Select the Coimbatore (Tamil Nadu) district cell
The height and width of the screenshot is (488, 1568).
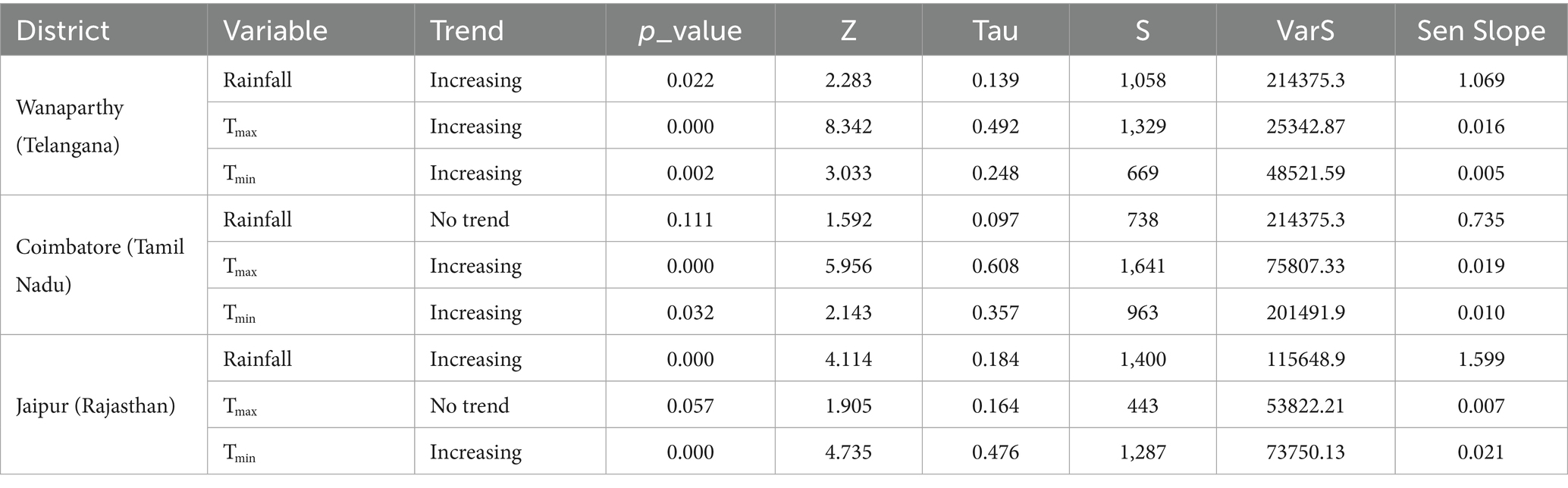click(100, 265)
